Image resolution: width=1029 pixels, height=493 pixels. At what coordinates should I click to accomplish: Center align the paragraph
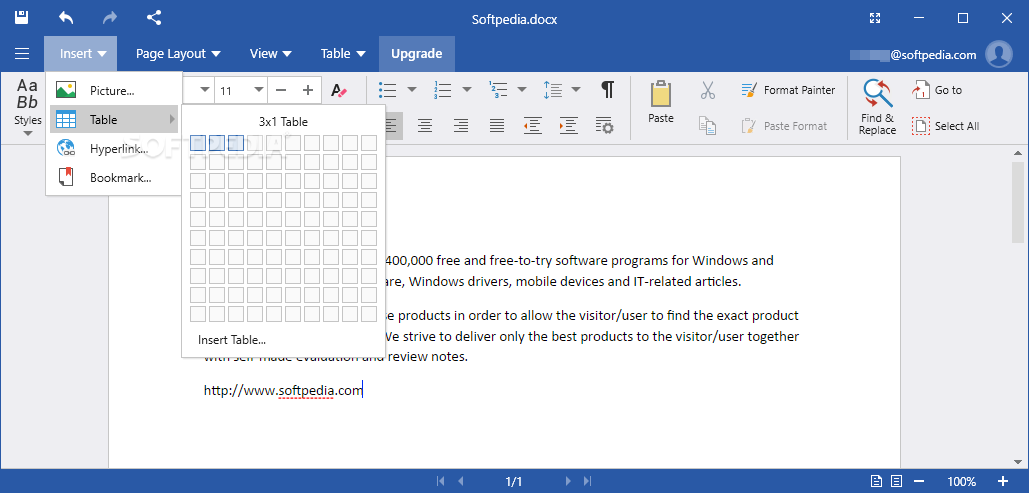[x=425, y=125]
